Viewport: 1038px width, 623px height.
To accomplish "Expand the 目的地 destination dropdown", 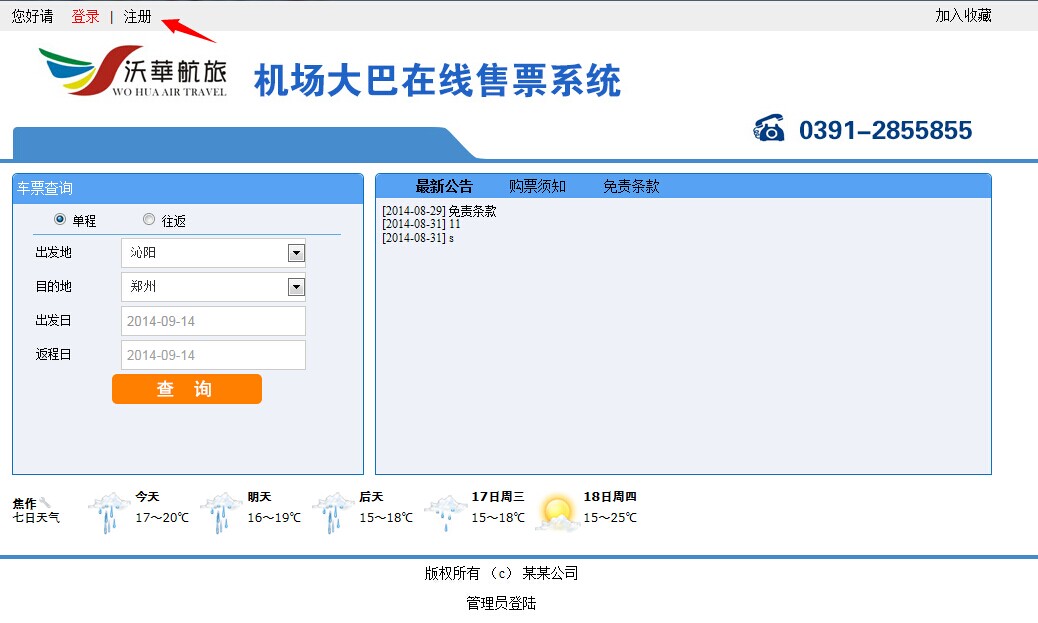I will pos(296,287).
